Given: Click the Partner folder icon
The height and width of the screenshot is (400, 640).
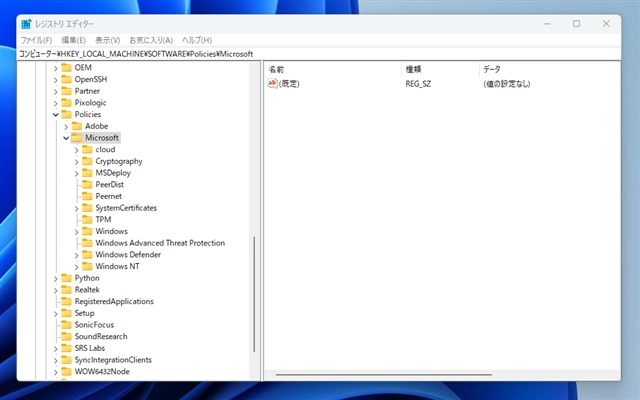Looking at the screenshot, I should [x=67, y=91].
